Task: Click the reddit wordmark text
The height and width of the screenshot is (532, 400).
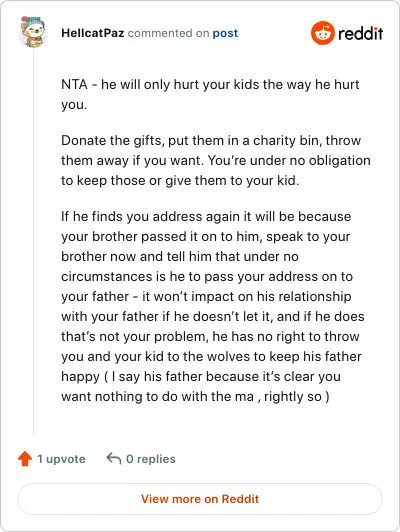Action: [x=361, y=33]
